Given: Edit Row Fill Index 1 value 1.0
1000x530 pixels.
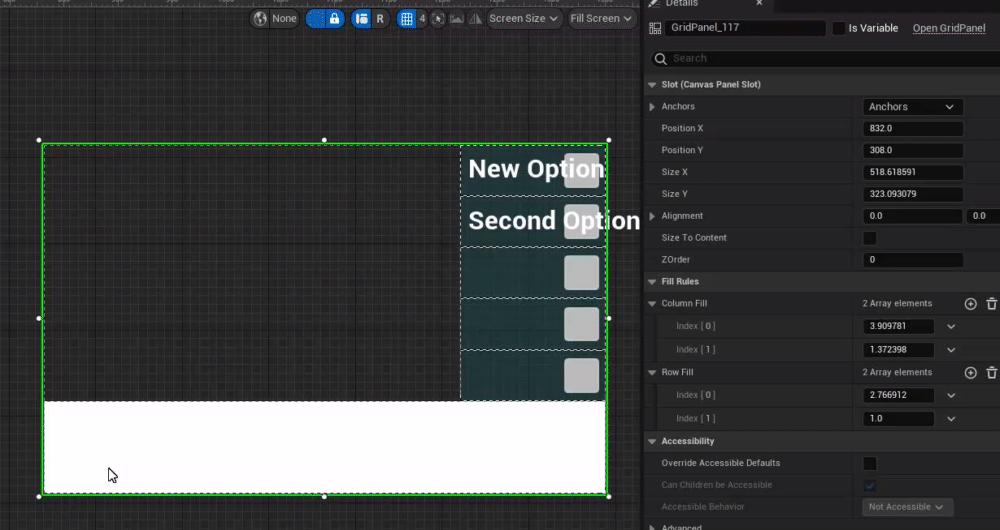Looking at the screenshot, I should pyautogui.click(x=898, y=418).
